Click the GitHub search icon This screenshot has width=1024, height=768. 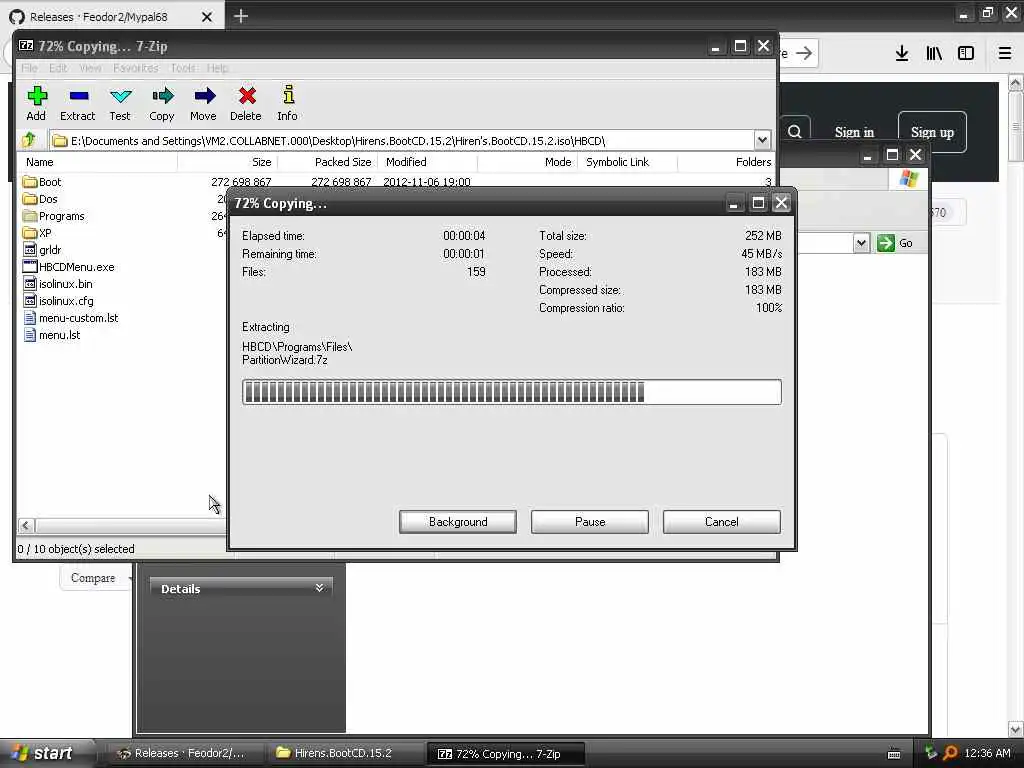[x=795, y=132]
